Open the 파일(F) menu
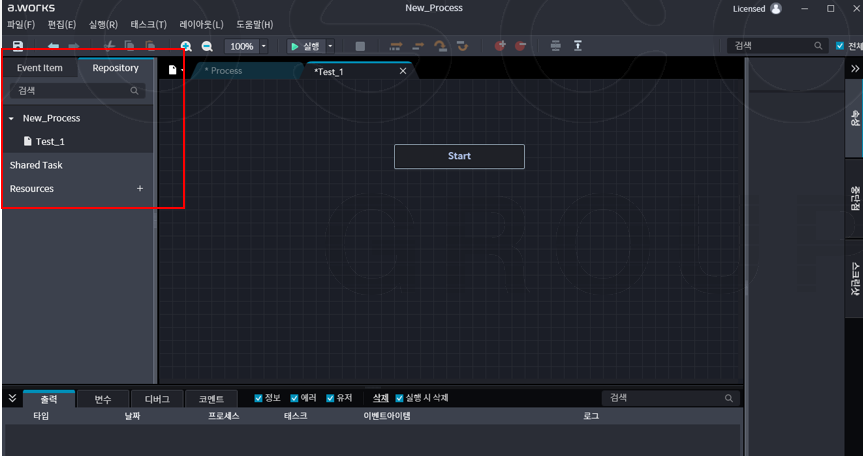Viewport: 863px width, 456px height. (x=21, y=25)
